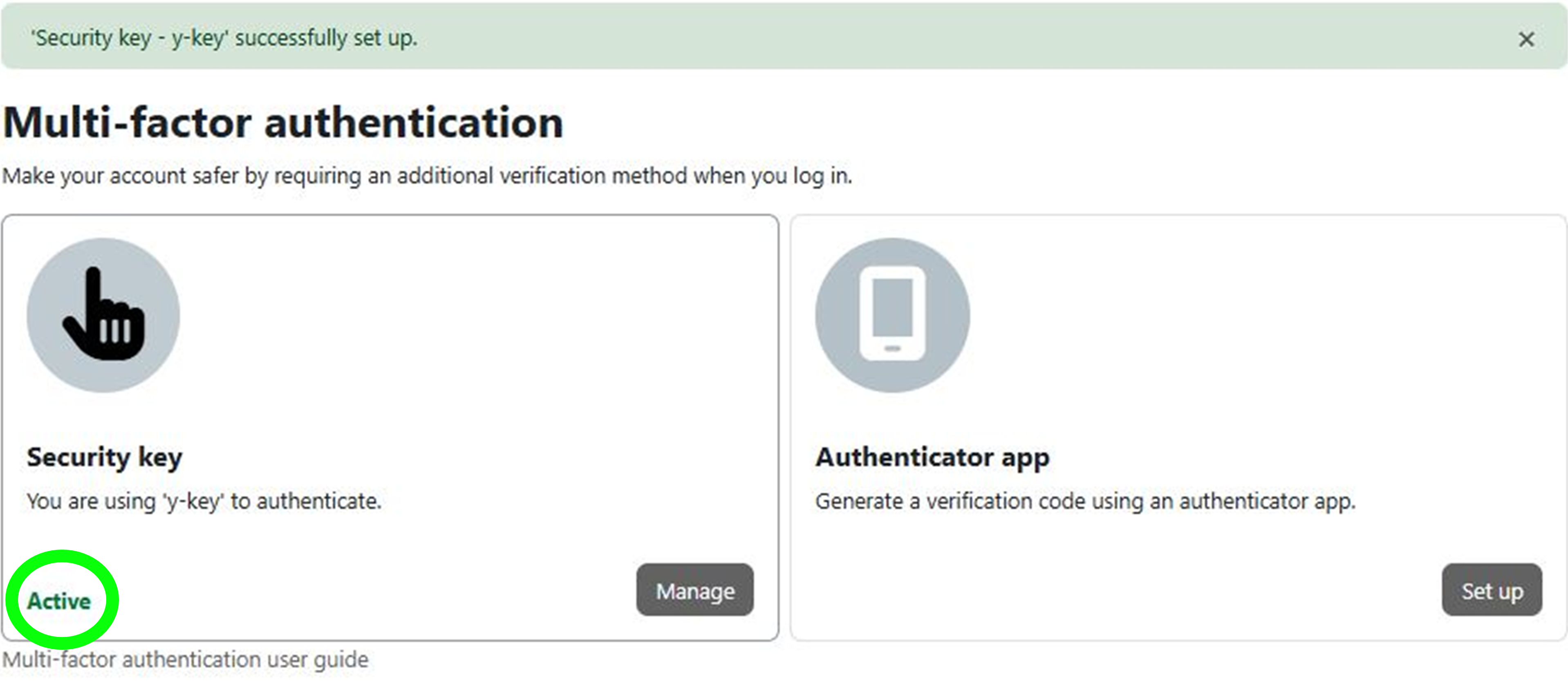Click the "Generate a verification code" description
This screenshot has width=1568, height=682.
pyautogui.click(x=1085, y=501)
